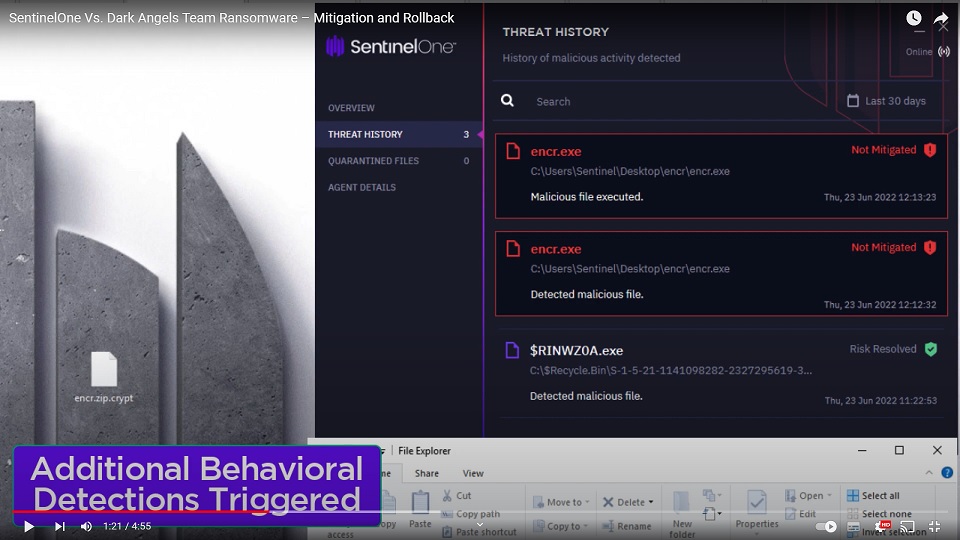
Task: Enter full screen video mode
Action: point(935,526)
